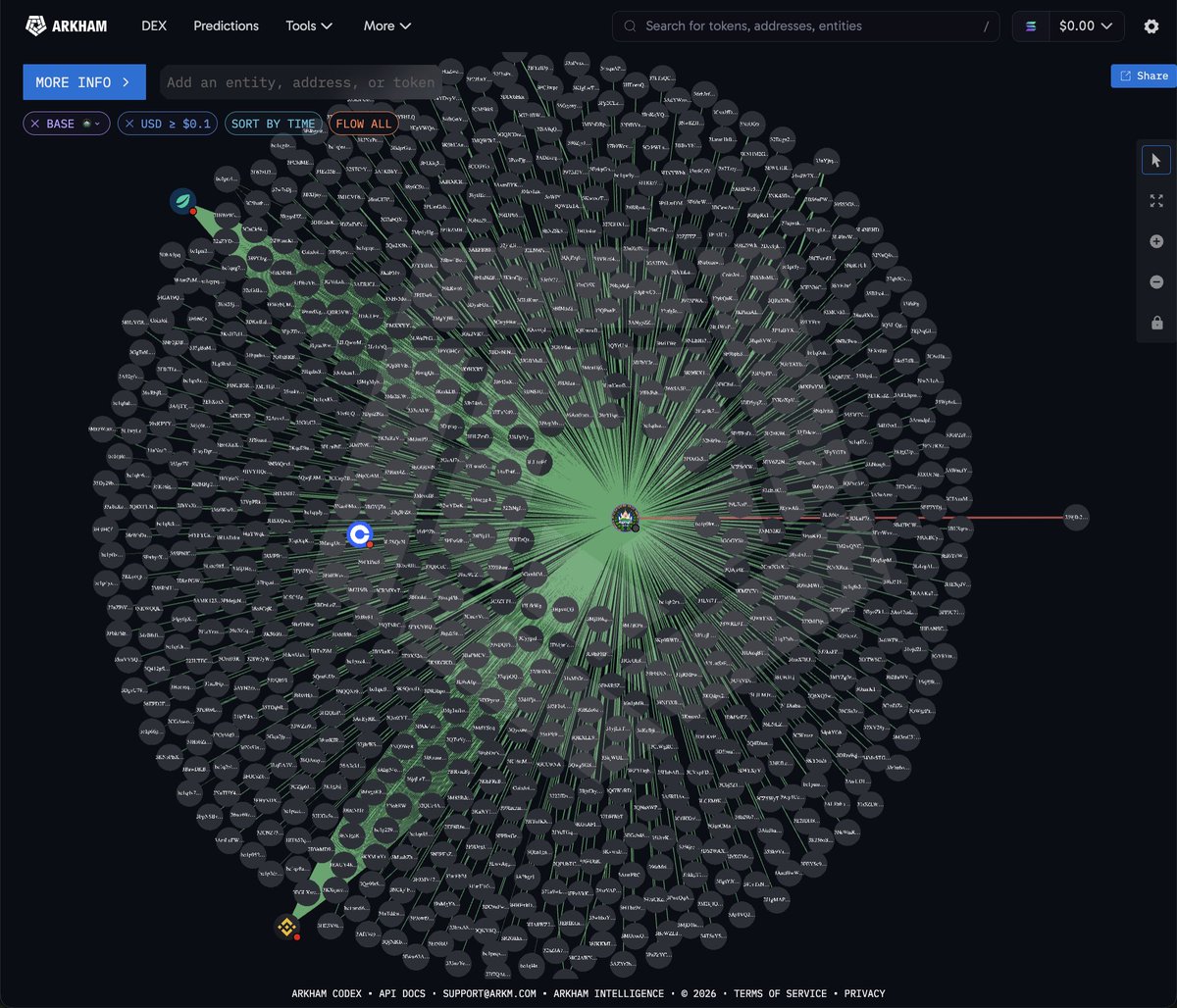Viewport: 1177px width, 1008px height.
Task: Toggle the FLOW ALL filter
Action: [364, 124]
